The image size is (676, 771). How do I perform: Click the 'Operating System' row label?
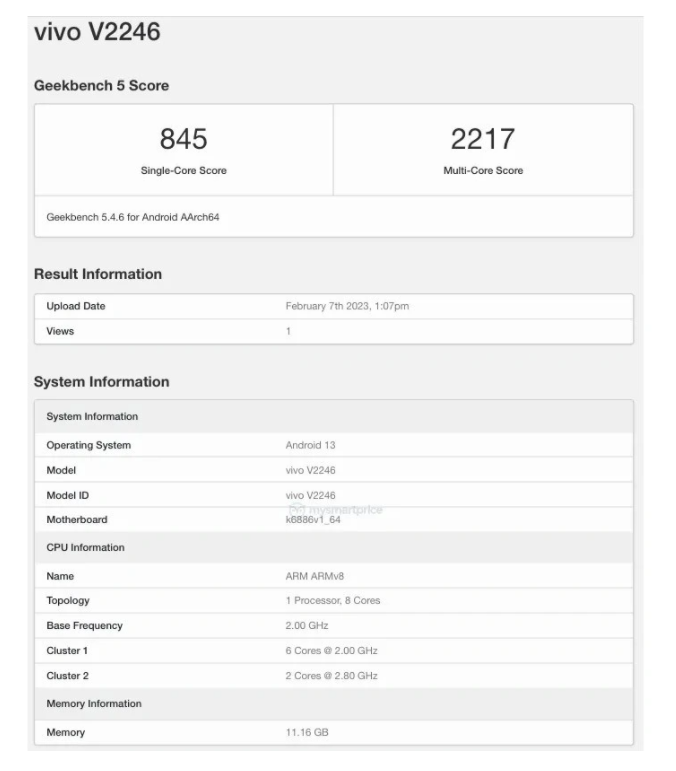tap(88, 445)
